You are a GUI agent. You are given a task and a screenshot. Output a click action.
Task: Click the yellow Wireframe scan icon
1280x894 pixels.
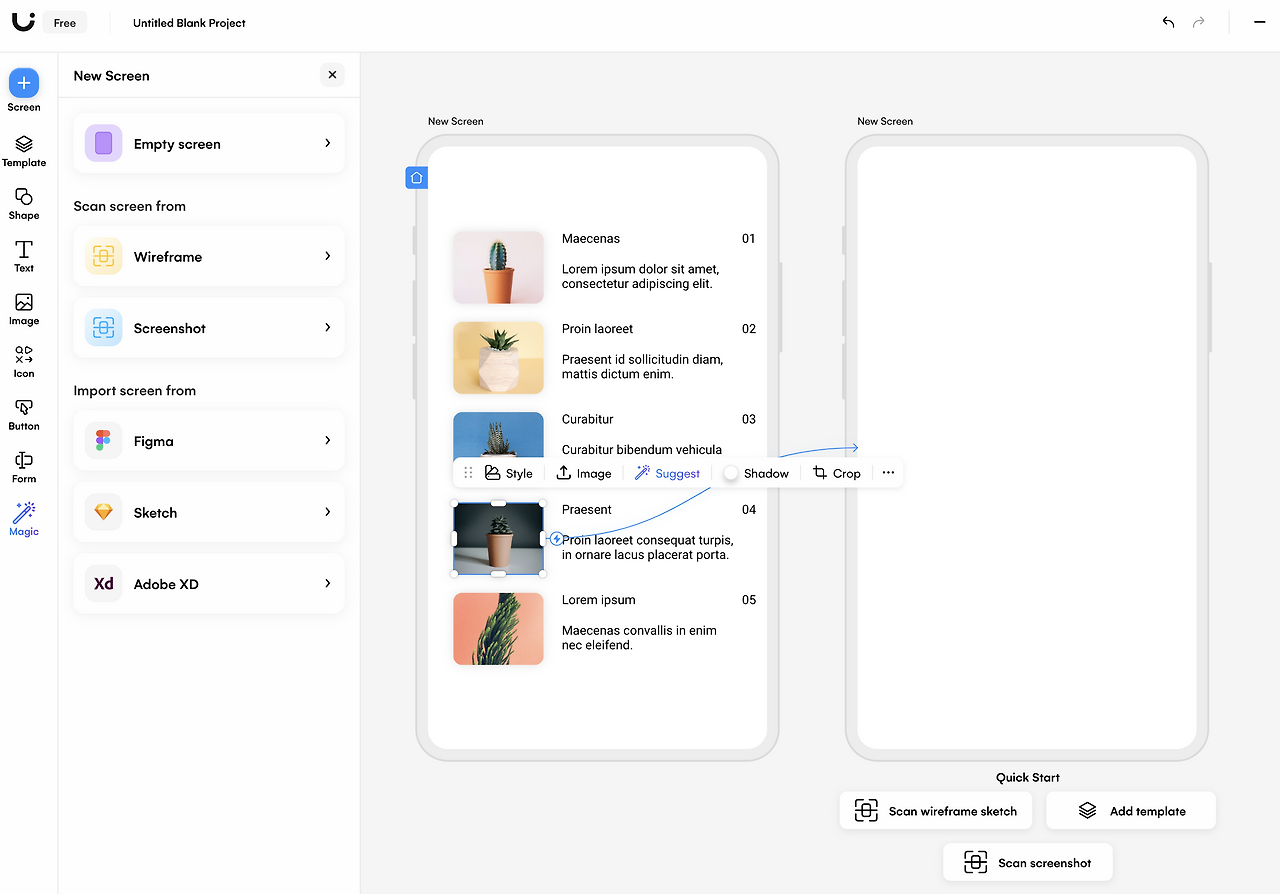coord(104,256)
